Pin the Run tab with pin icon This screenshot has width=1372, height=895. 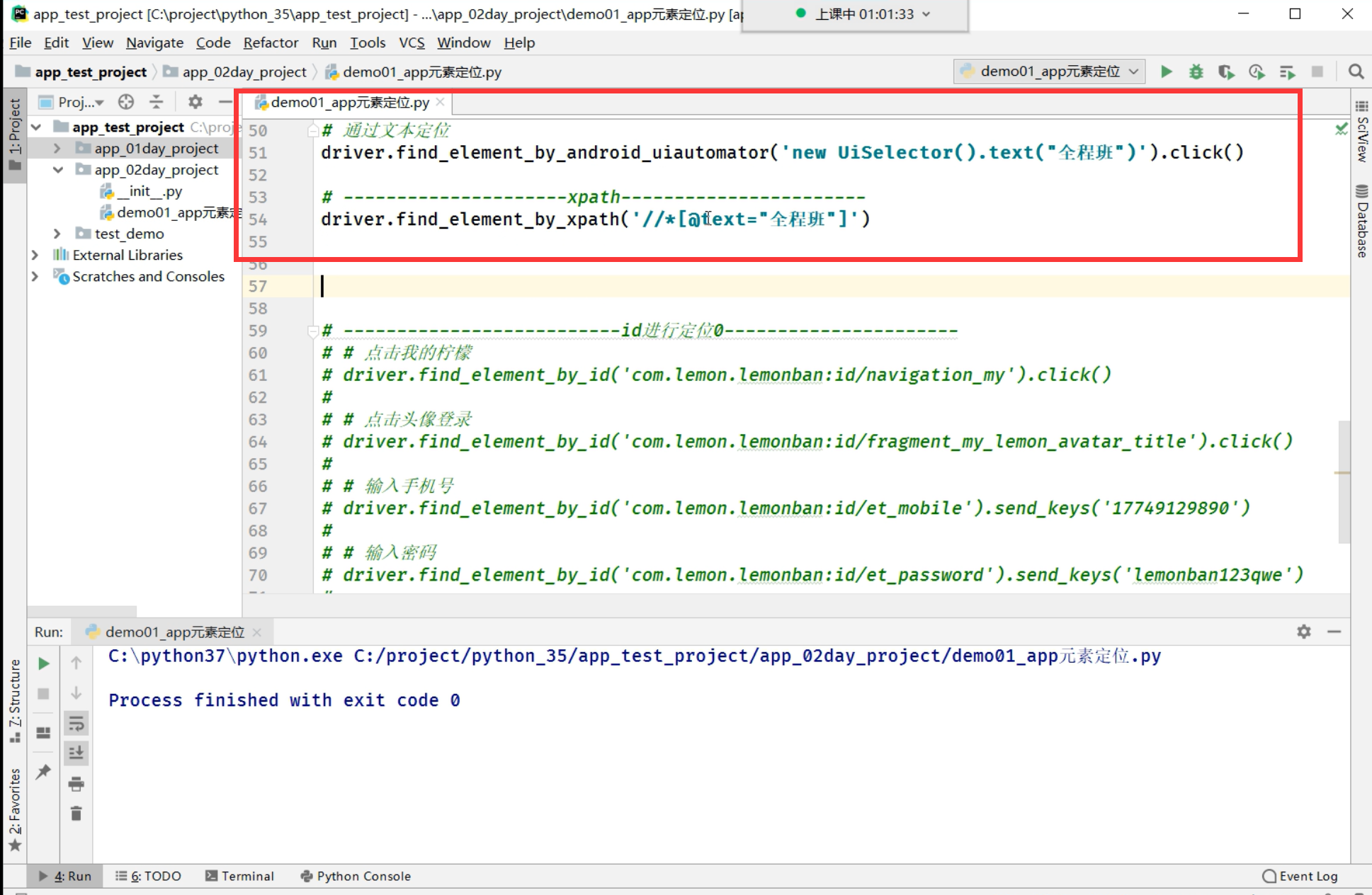point(43,771)
